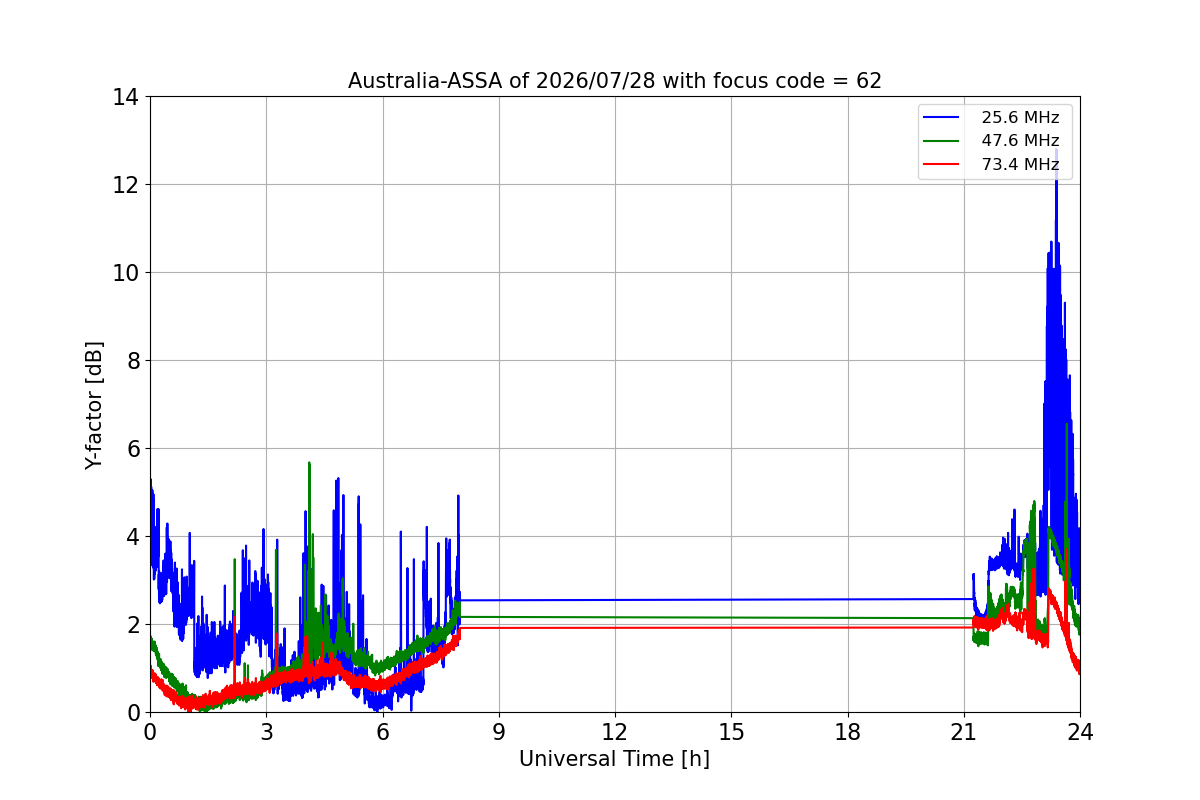Screen dimensions: 1200x800
Task: Click the flat red line at 12 h
Action: pos(615,627)
